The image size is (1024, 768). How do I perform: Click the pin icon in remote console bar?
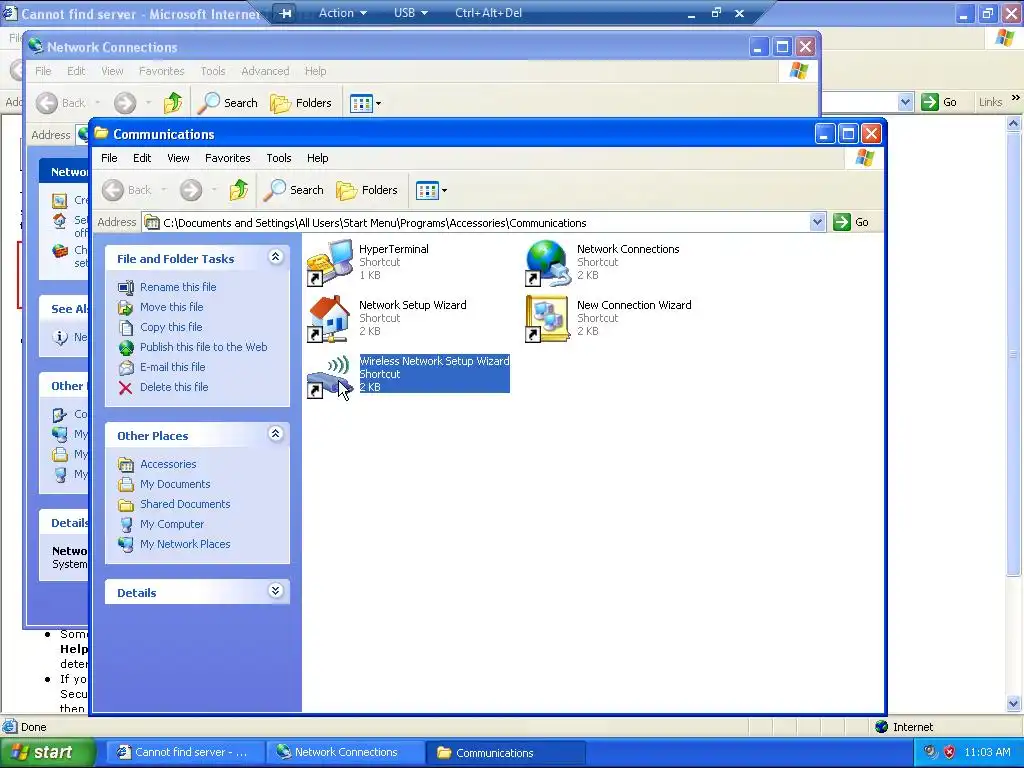(285, 13)
